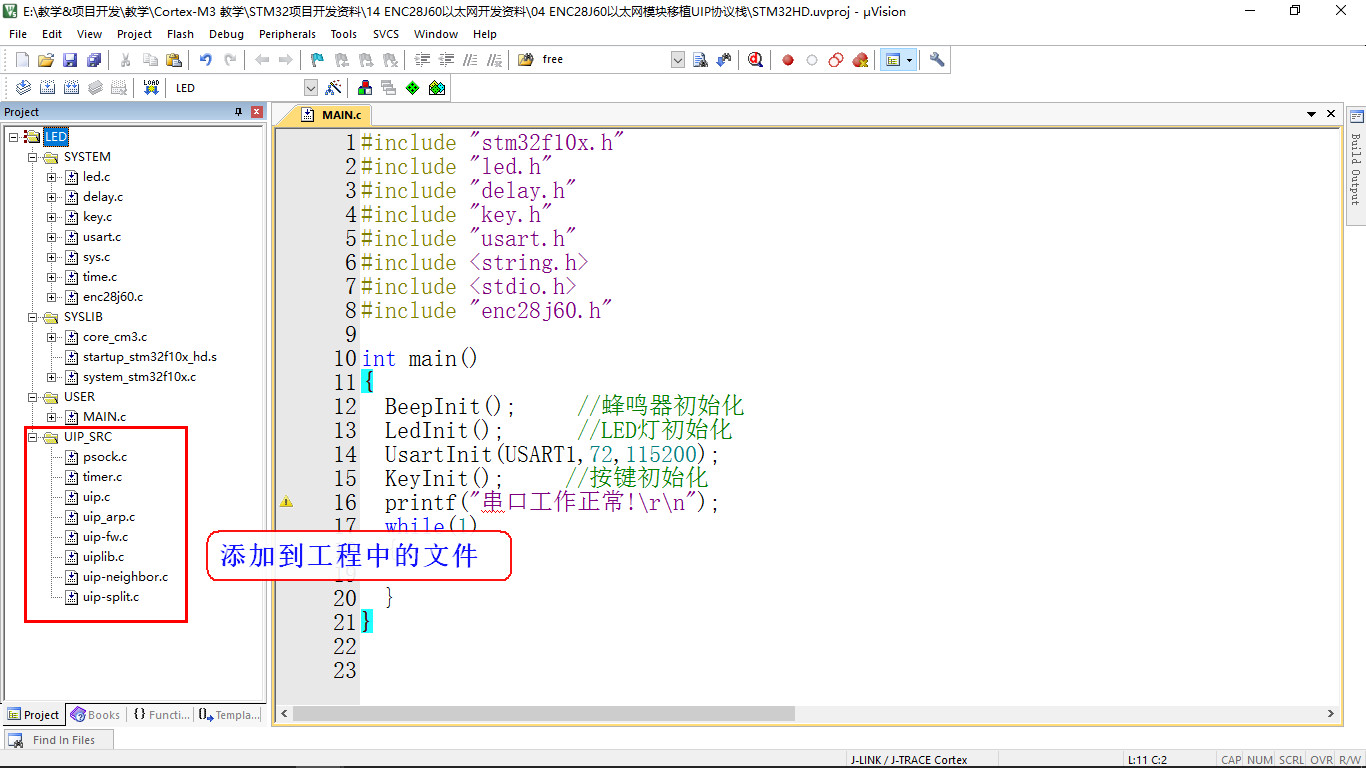Start the debug session icon
Image resolution: width=1366 pixels, height=768 pixels.
[x=755, y=60]
